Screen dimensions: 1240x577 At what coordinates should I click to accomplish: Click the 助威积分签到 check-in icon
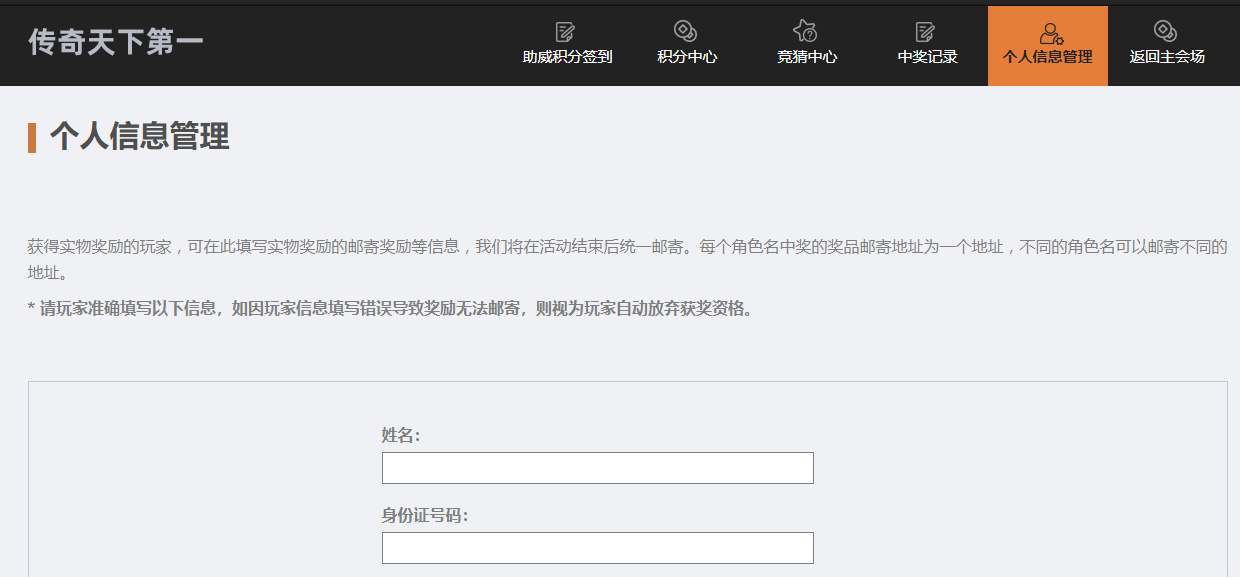click(566, 32)
